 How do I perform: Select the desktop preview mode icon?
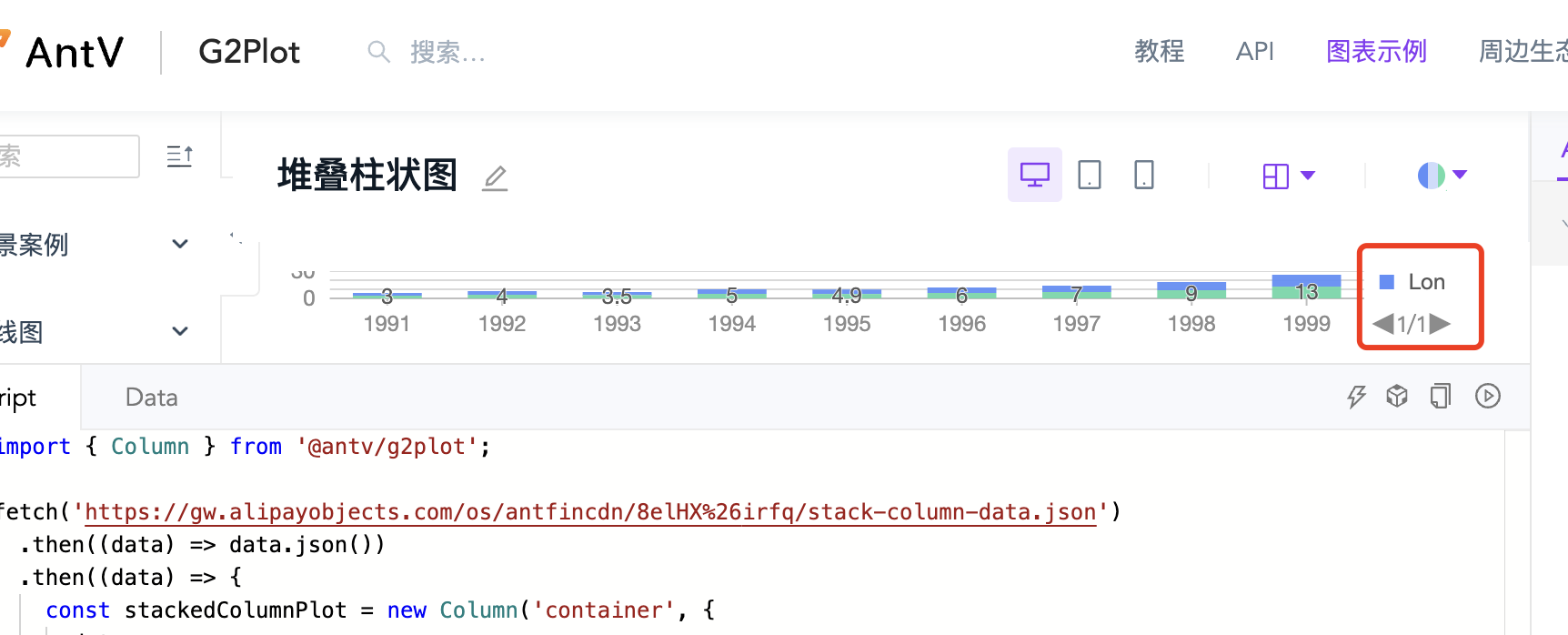[x=1034, y=174]
